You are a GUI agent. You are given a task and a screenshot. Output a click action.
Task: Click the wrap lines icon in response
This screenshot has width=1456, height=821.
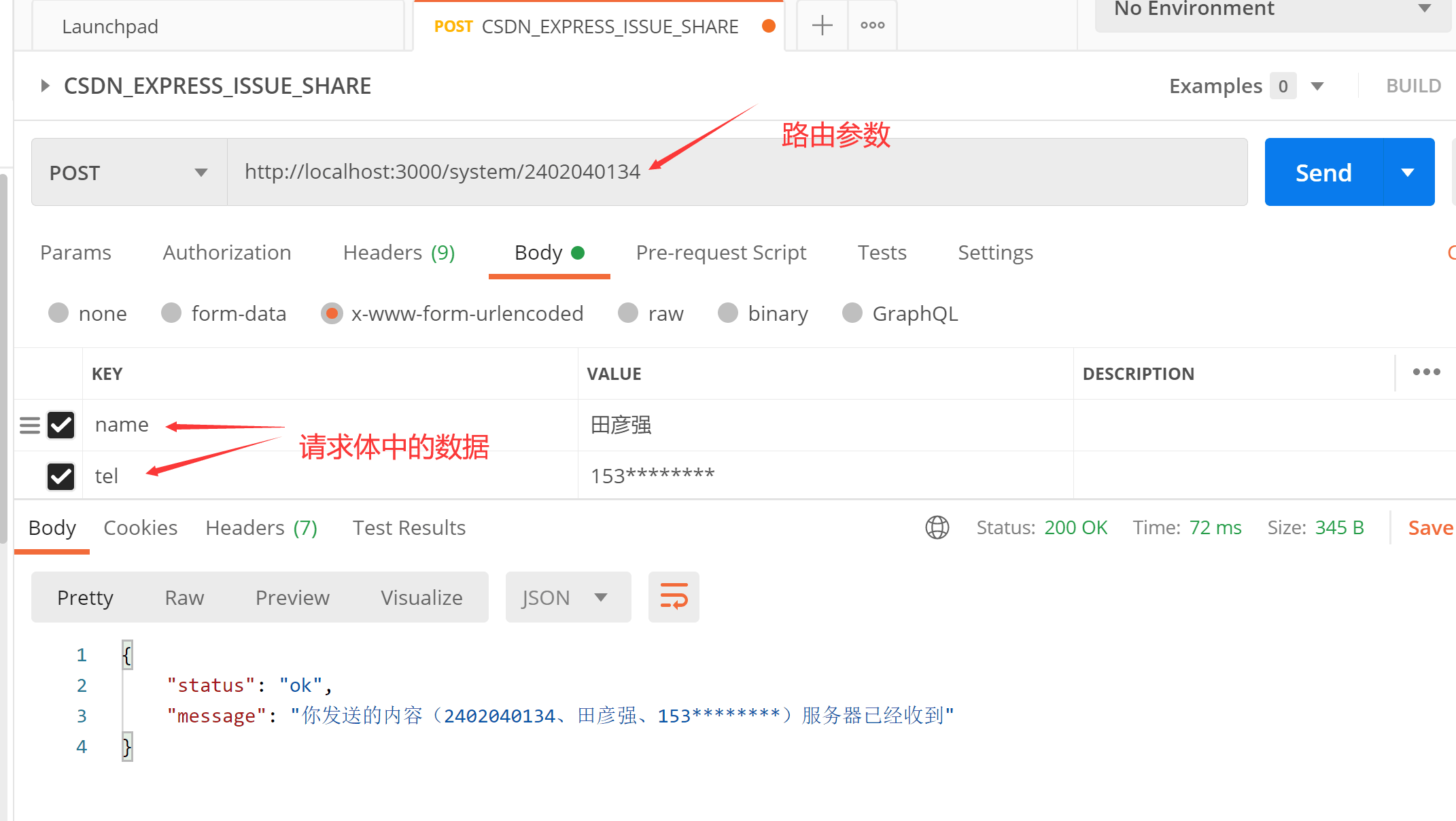[674, 597]
